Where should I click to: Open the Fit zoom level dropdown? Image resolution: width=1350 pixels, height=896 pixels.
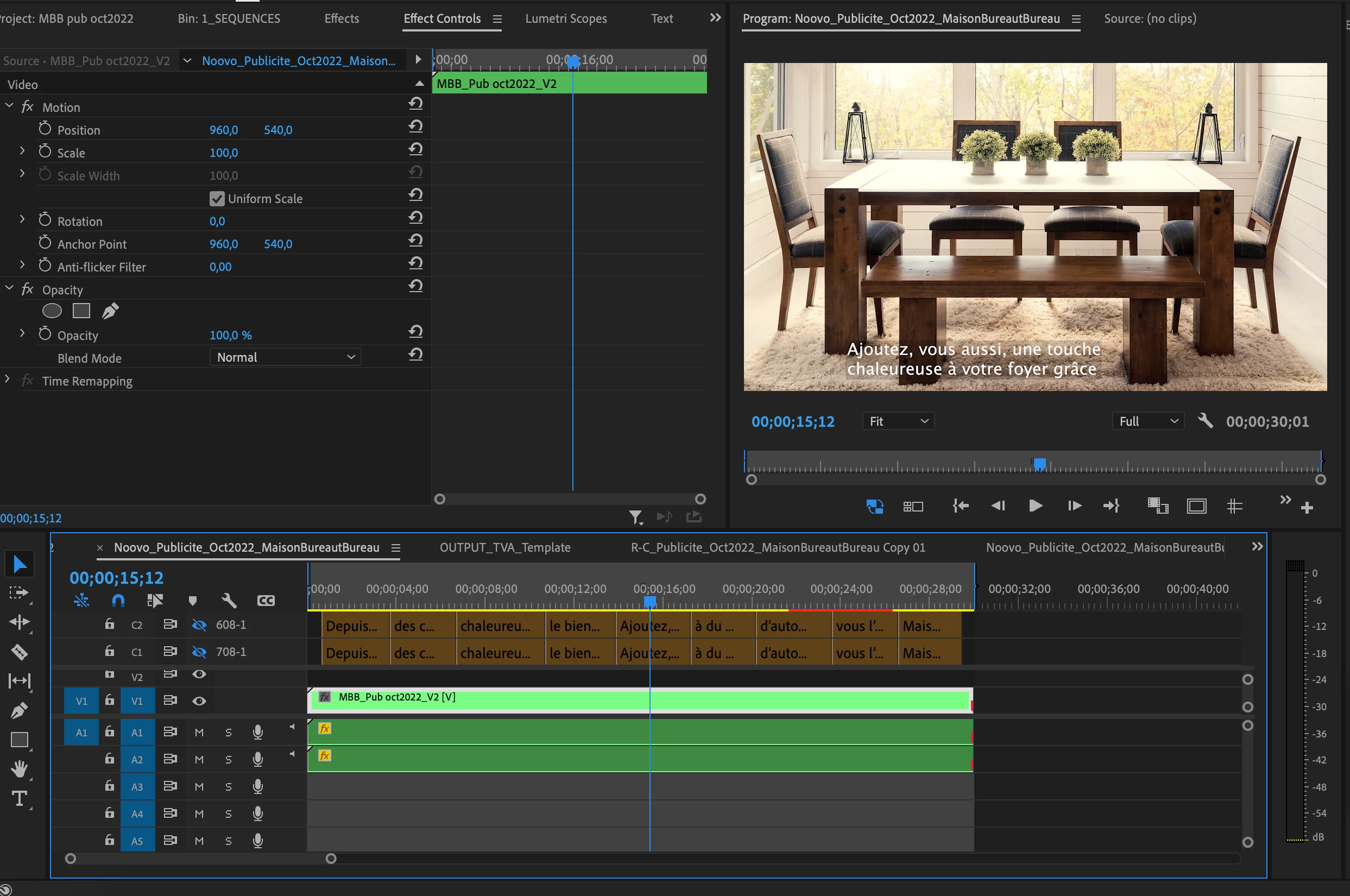(898, 422)
